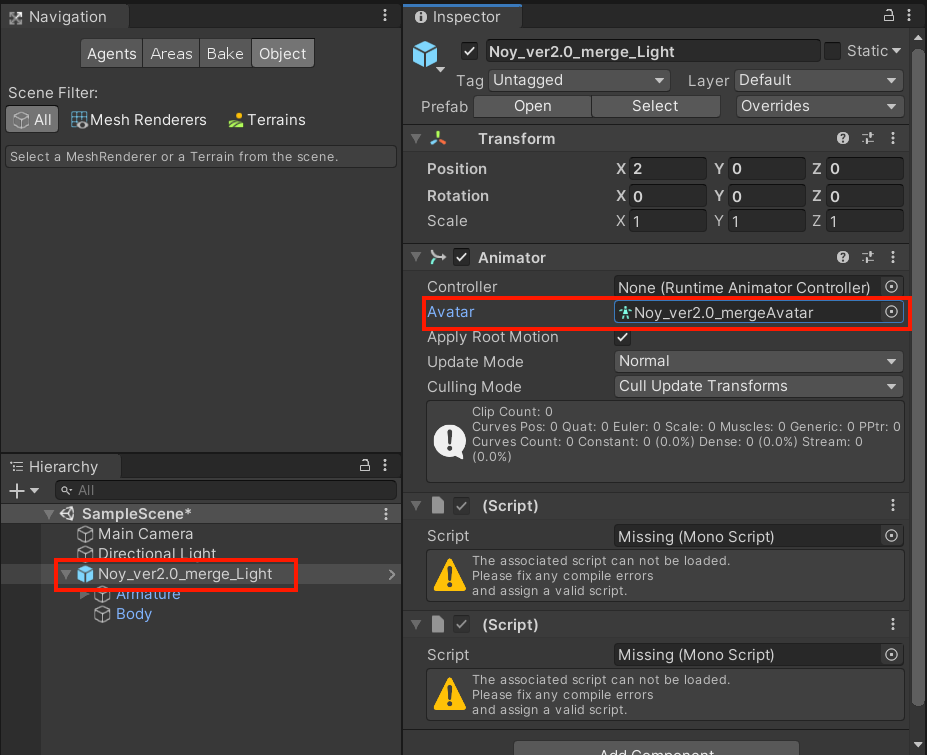Open Animator component help reference
The image size is (927, 755).
[842, 257]
